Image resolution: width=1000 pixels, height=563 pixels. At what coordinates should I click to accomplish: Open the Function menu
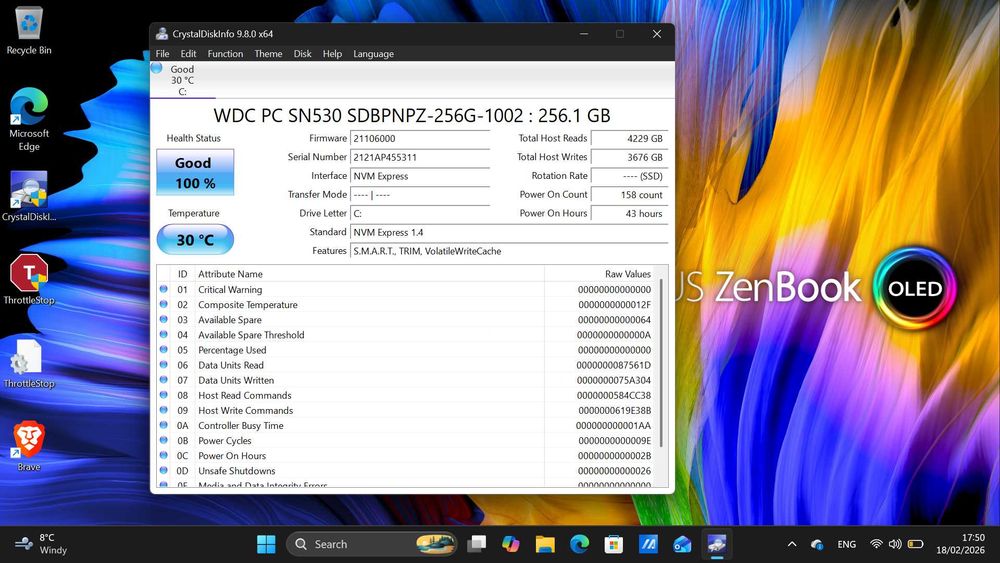click(225, 54)
